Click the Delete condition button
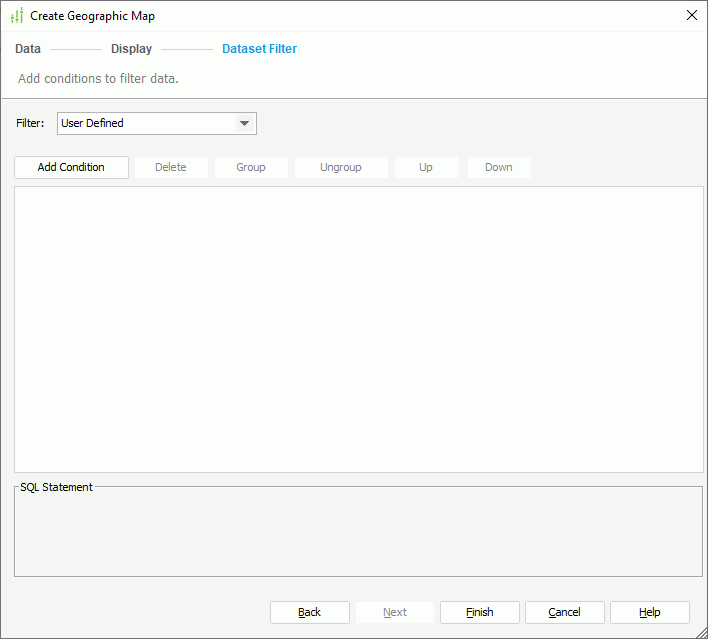Image resolution: width=708 pixels, height=639 pixels. pyautogui.click(x=171, y=167)
